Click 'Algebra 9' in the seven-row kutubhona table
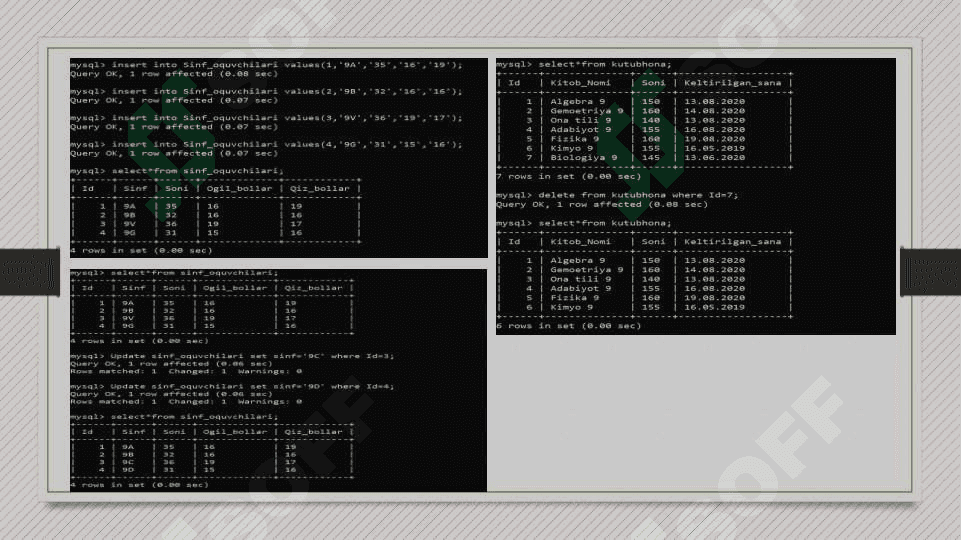The height and width of the screenshot is (540, 961). point(577,102)
